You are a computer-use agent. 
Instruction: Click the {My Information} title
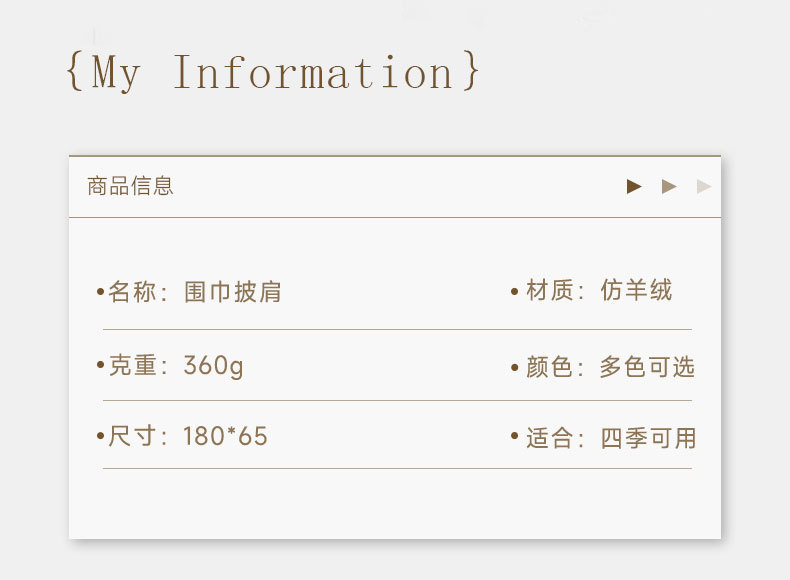tap(273, 73)
